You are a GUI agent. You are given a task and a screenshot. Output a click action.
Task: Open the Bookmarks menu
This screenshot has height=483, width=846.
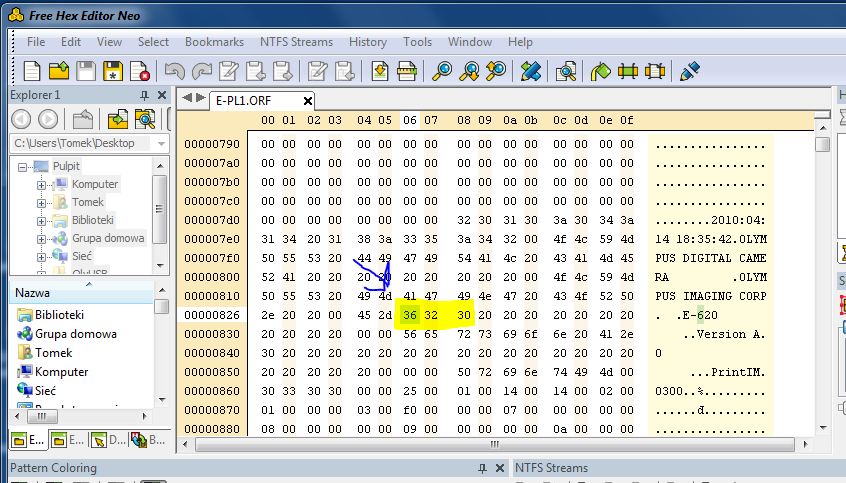tap(214, 42)
